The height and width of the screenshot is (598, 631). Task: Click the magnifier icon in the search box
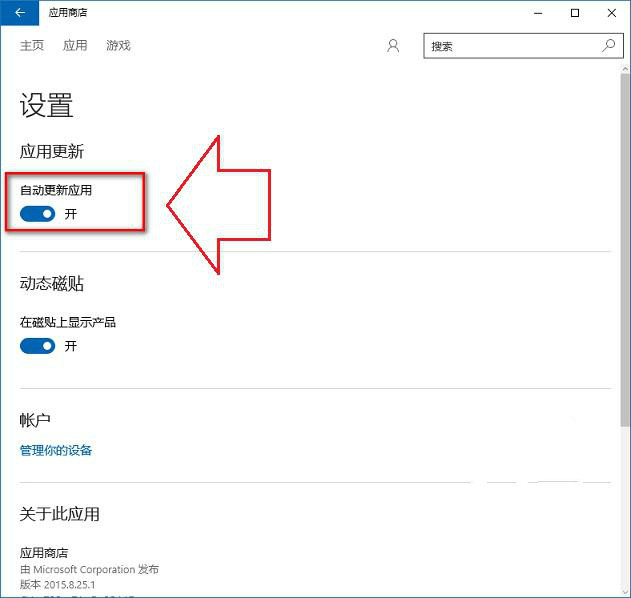(x=608, y=46)
